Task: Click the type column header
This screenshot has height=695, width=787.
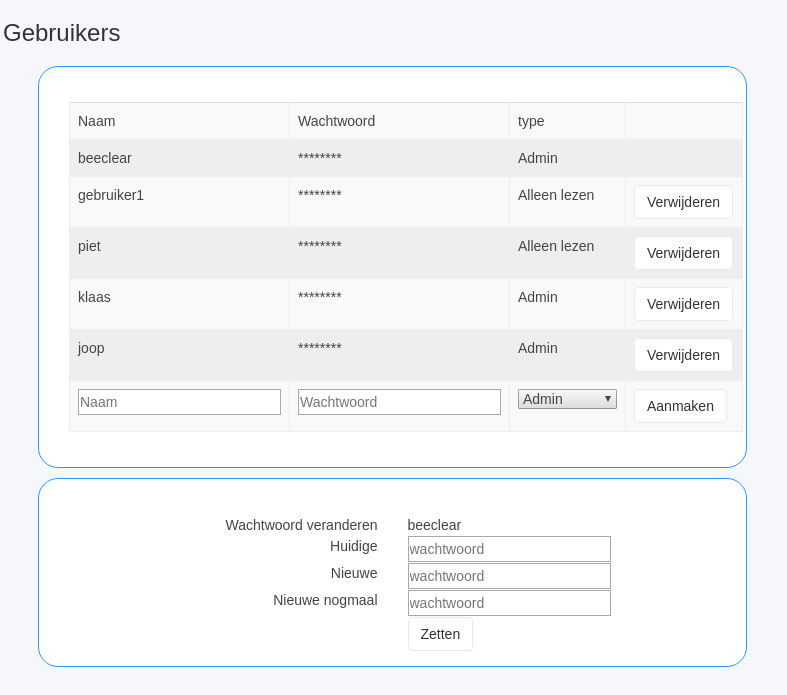Action: [531, 121]
